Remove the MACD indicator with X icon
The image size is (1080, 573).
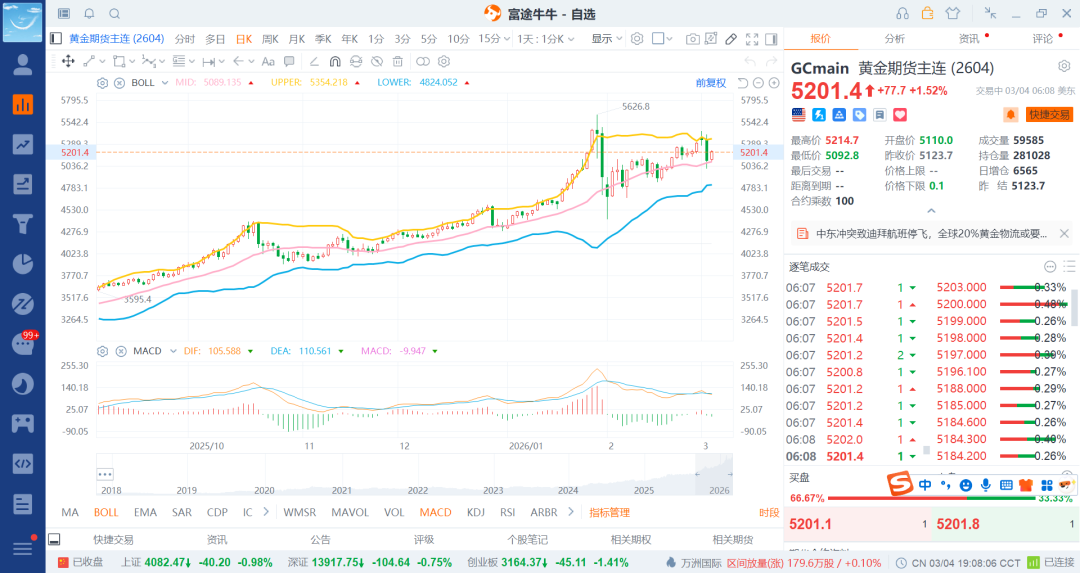(119, 351)
